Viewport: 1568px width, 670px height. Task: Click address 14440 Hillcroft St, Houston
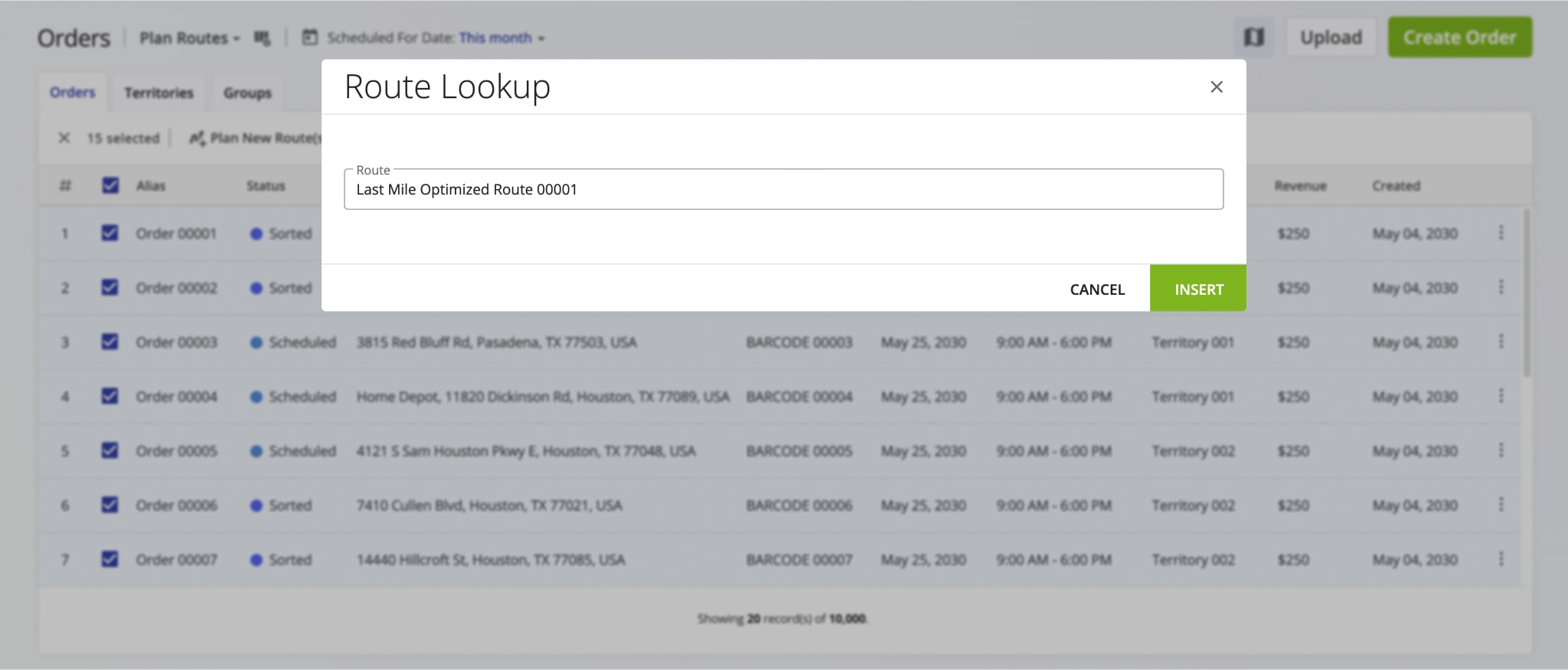(491, 560)
